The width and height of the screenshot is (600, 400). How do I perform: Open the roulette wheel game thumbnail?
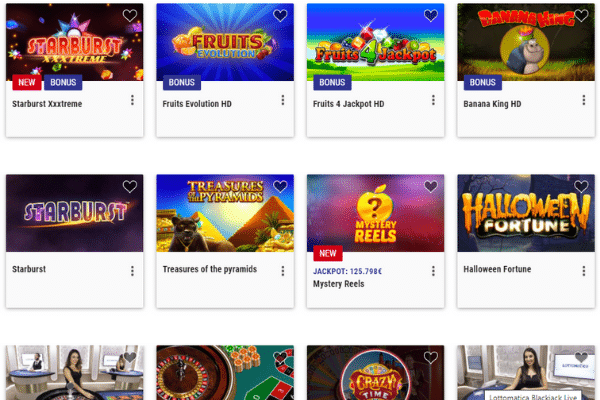(225, 372)
